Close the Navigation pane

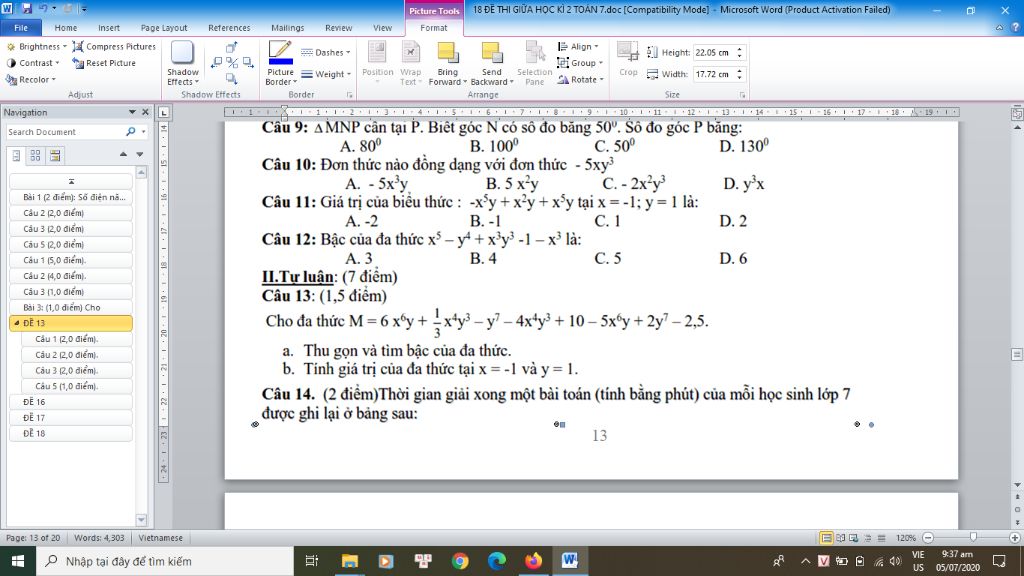pos(146,112)
